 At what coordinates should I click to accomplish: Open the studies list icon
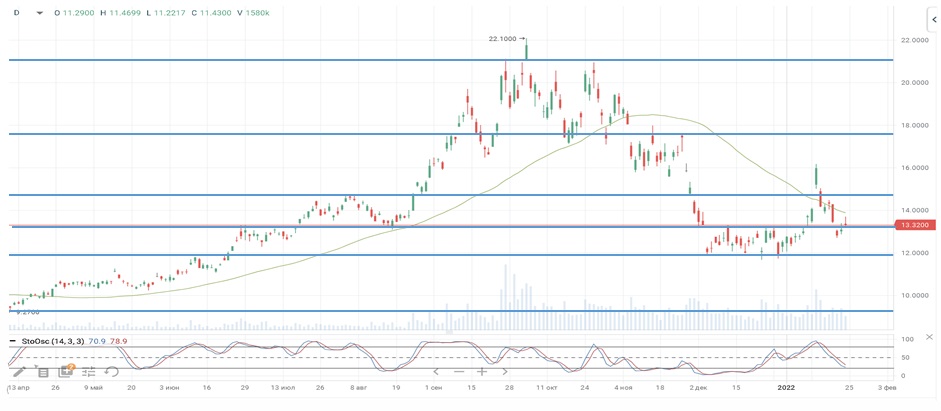[43, 372]
